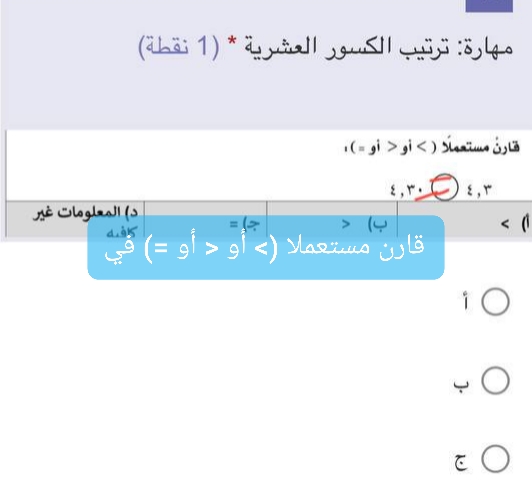The height and width of the screenshot is (494, 532).
Task: Click table cell أ) with less-than sign
Action: (x=464, y=219)
